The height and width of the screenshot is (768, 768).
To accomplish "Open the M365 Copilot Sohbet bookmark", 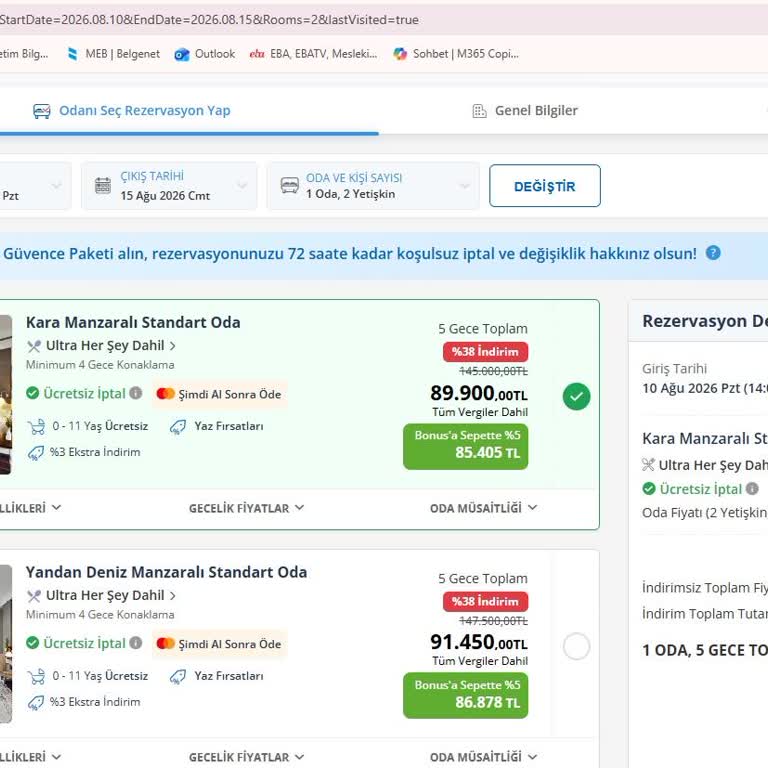I will tap(456, 54).
